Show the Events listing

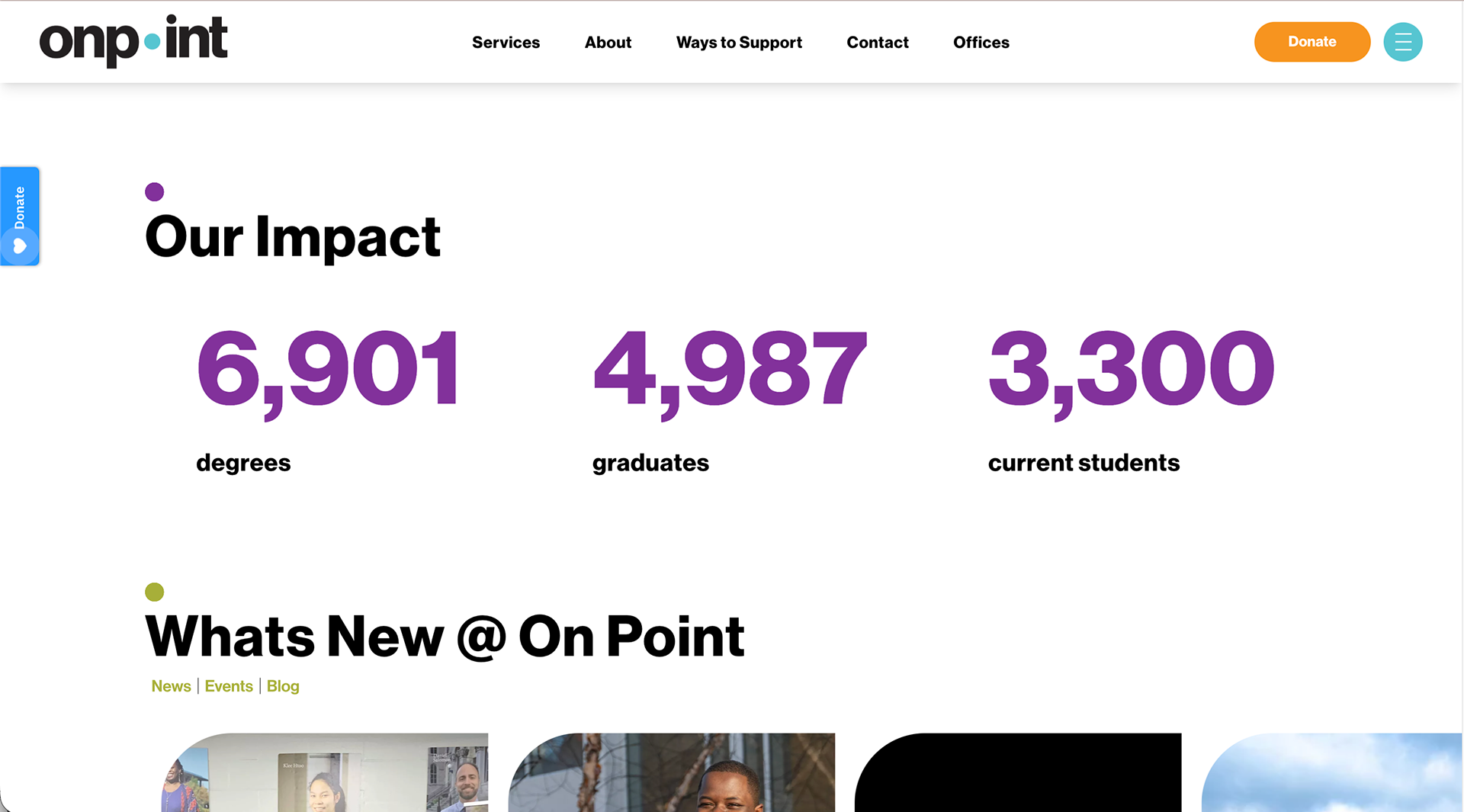pos(229,686)
